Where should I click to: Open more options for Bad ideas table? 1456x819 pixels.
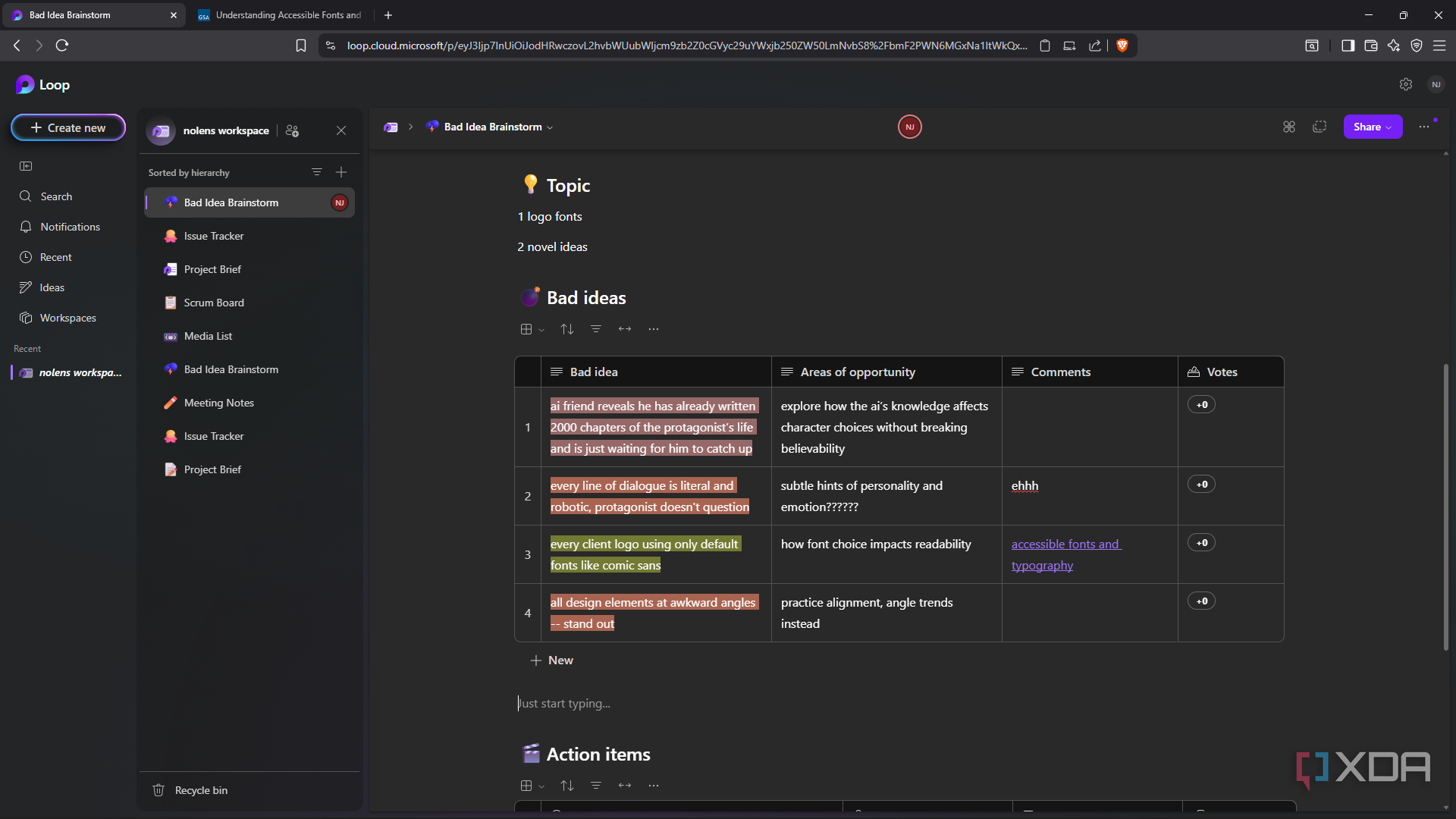tap(654, 329)
